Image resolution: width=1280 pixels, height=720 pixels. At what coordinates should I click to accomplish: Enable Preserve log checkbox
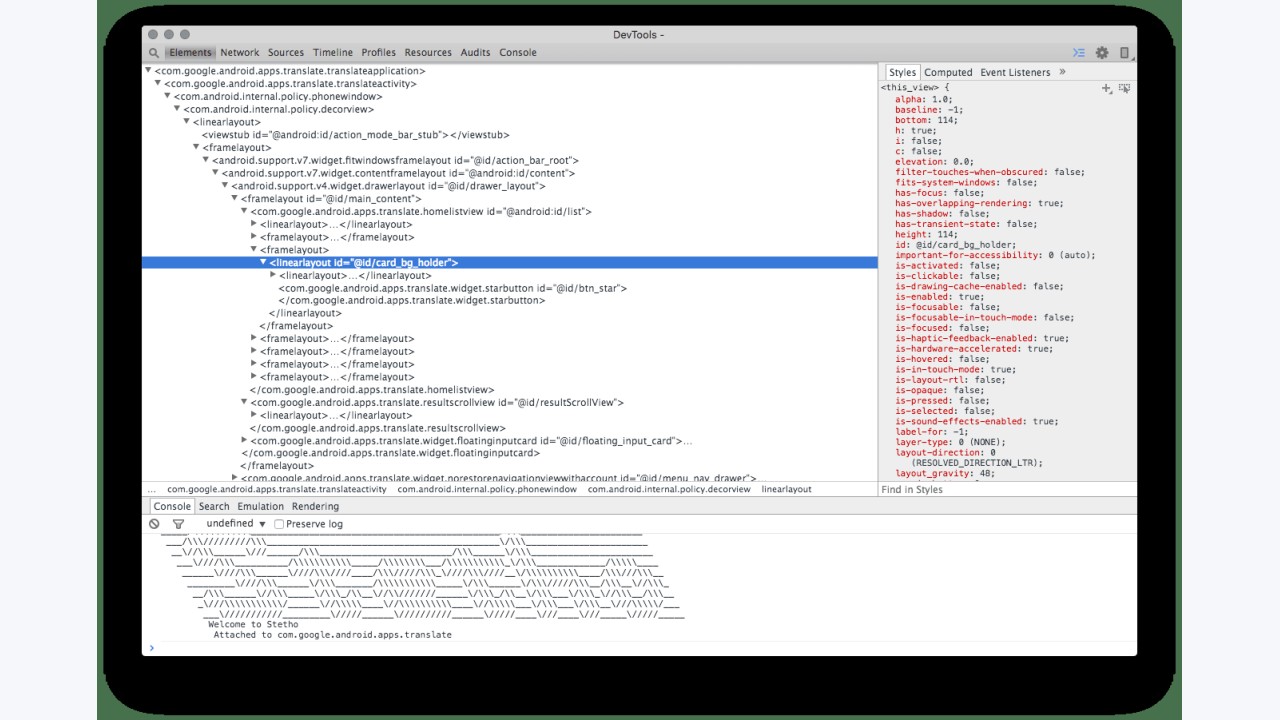[x=279, y=524]
